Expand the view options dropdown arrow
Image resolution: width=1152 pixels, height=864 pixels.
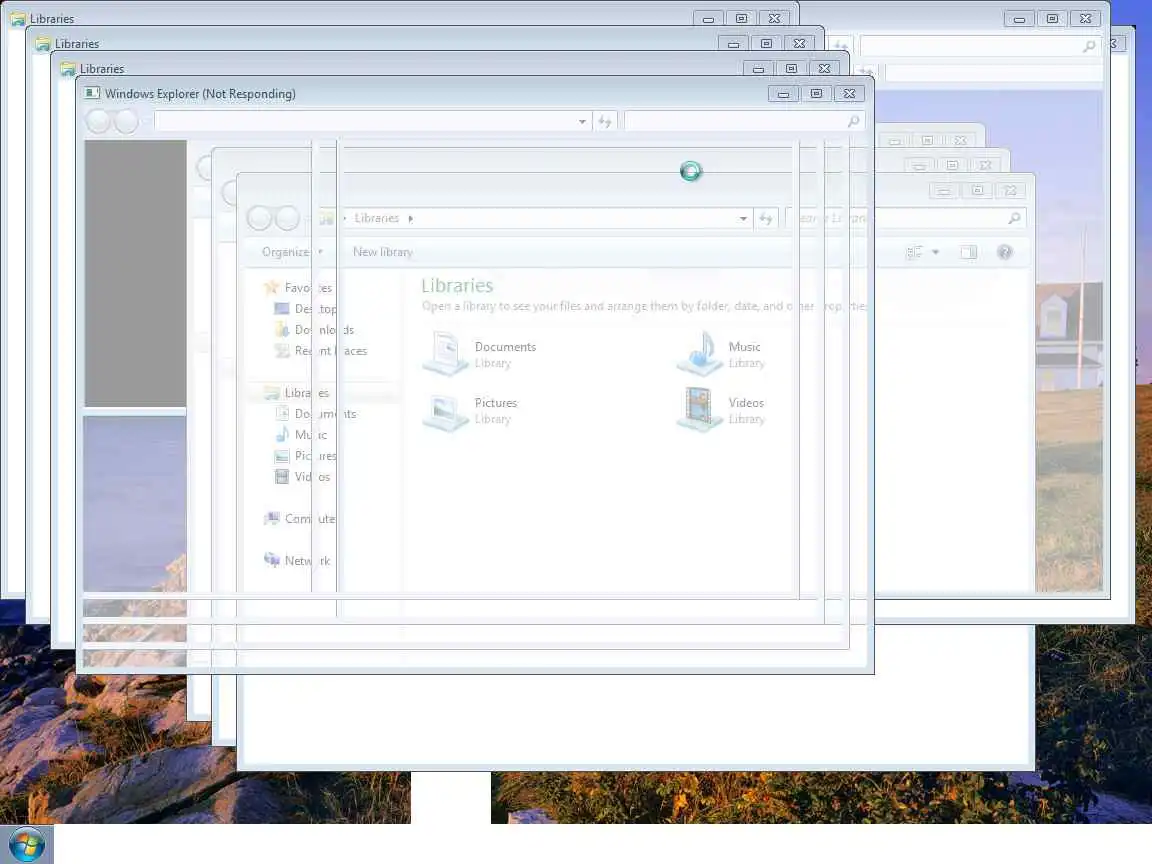[x=935, y=252]
